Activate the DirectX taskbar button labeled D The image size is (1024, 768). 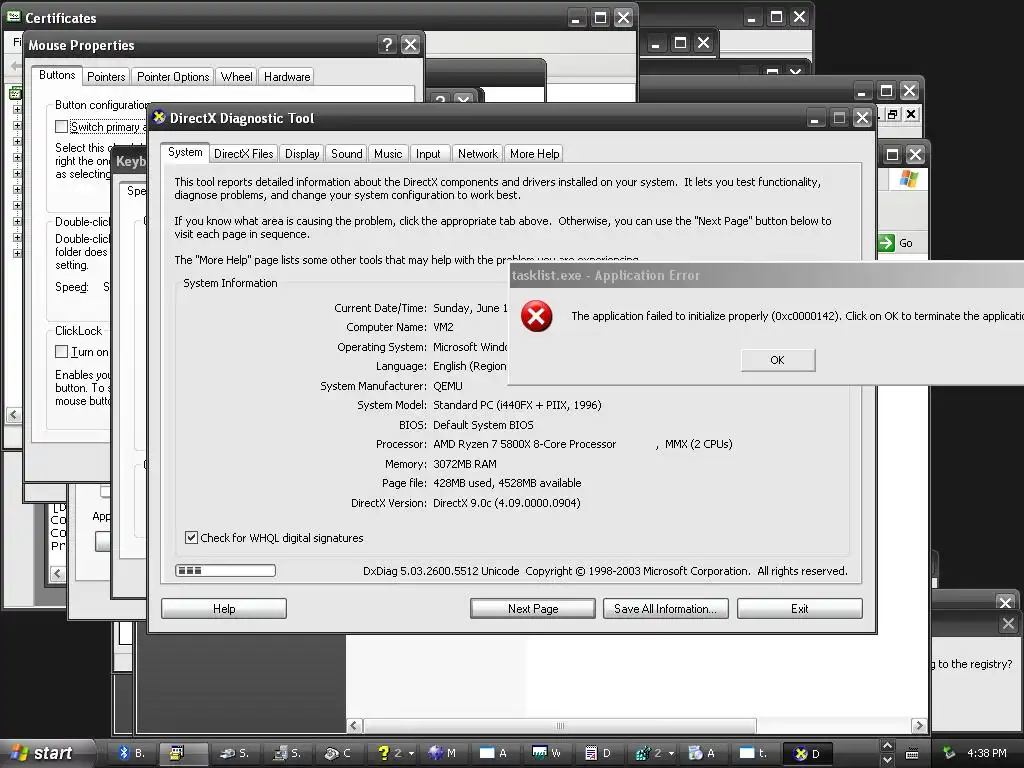coord(808,753)
